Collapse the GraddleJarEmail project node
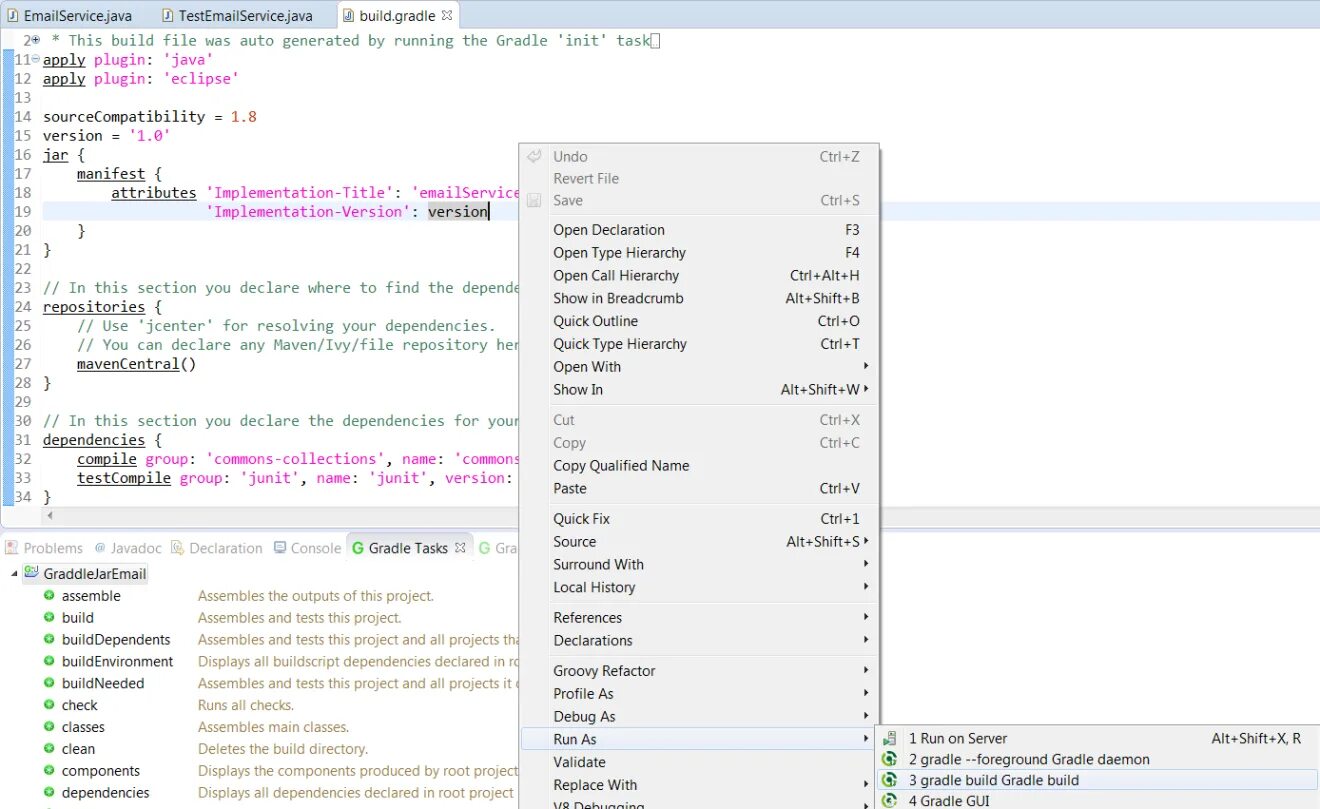1320x809 pixels. pos(14,574)
